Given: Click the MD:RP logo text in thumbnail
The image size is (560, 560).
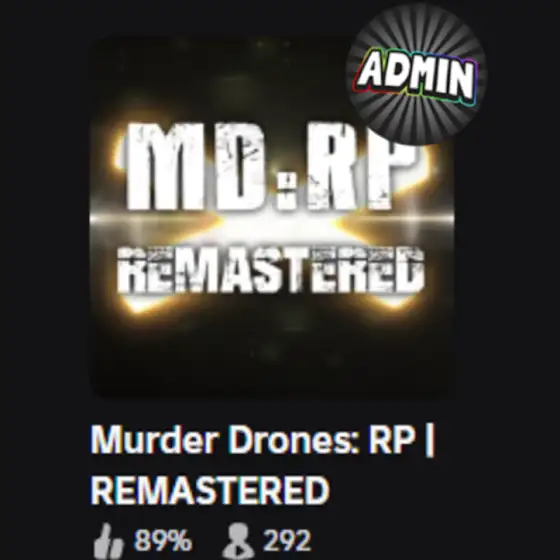Looking at the screenshot, I should point(271,167).
